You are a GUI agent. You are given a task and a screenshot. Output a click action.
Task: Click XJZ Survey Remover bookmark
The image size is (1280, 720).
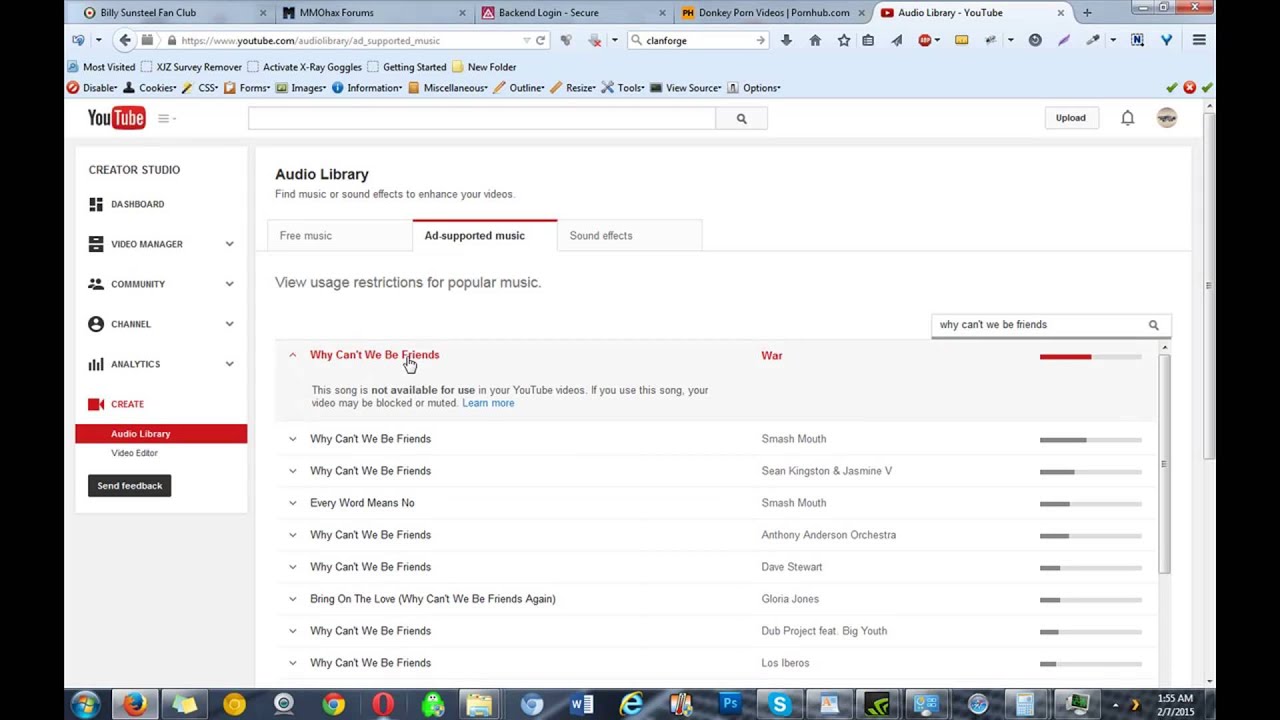[x=191, y=67]
